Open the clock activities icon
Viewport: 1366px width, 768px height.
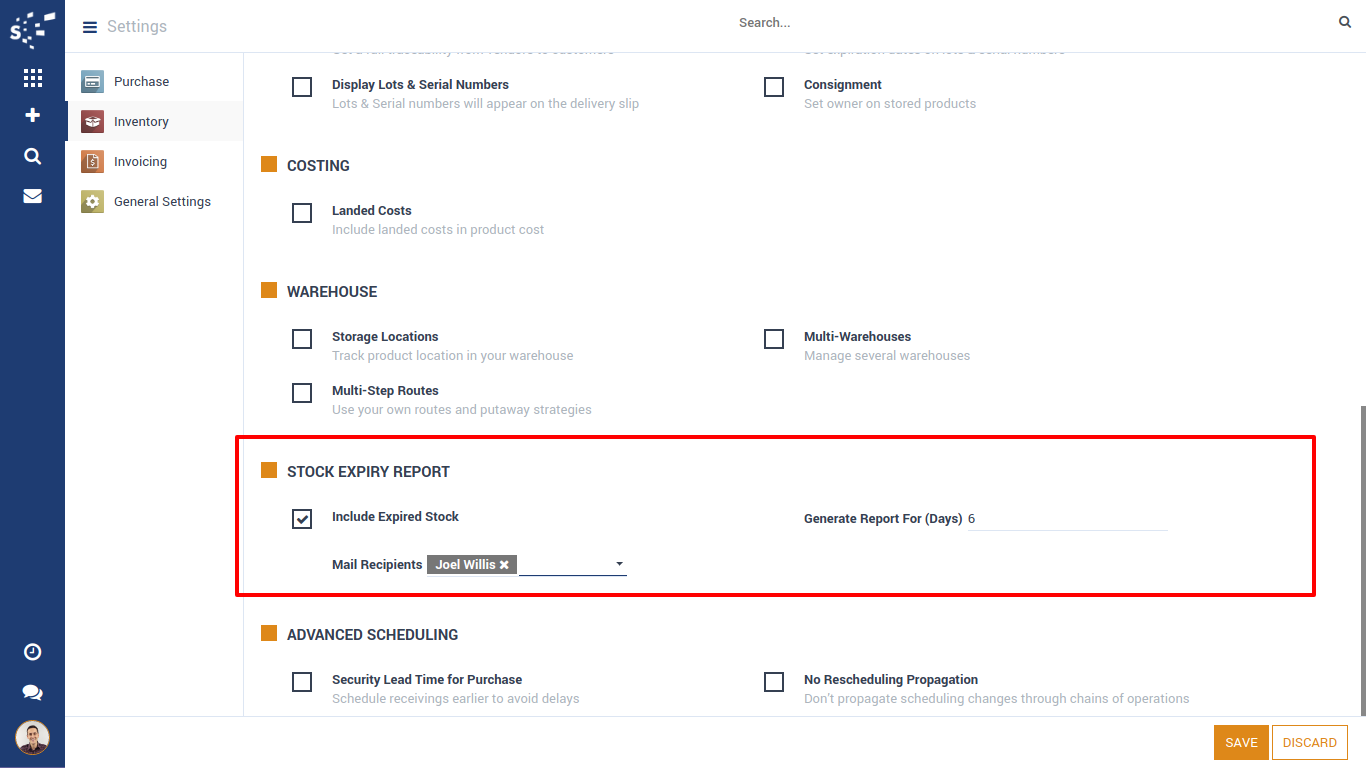pos(32,652)
